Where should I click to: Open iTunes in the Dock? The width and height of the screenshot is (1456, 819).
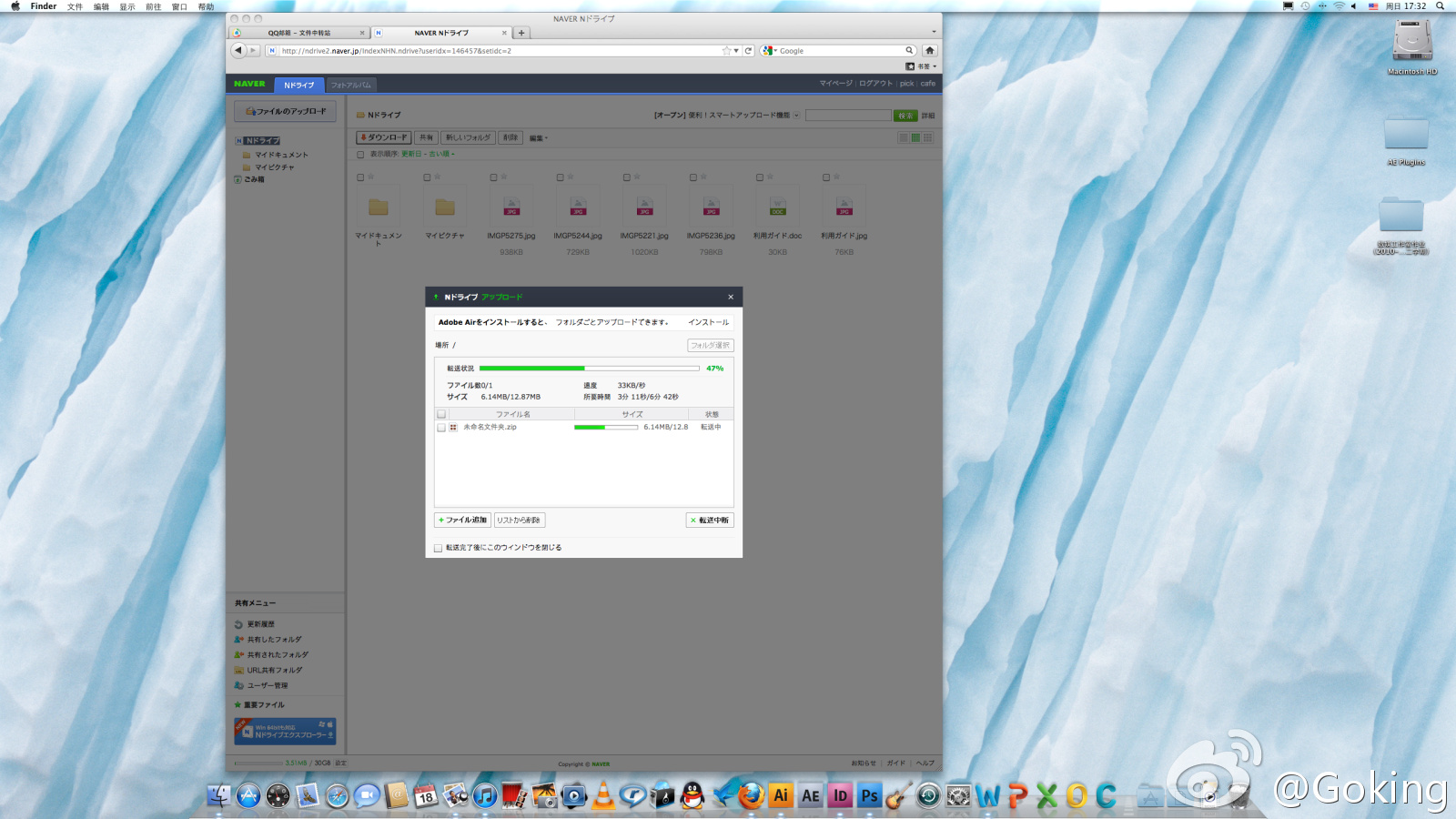[485, 796]
